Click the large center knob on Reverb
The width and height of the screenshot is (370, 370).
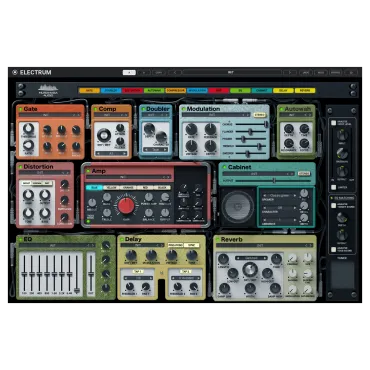pyautogui.click(x=250, y=270)
